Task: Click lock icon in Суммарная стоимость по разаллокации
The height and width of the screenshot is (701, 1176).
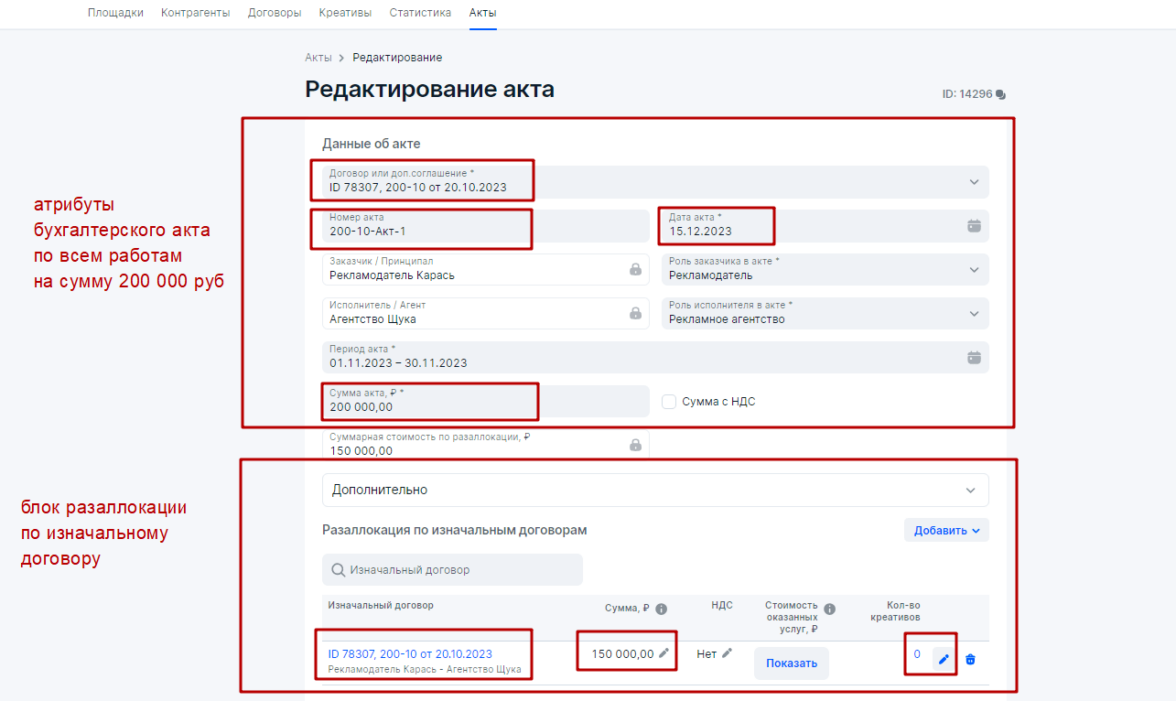Action: coord(635,445)
